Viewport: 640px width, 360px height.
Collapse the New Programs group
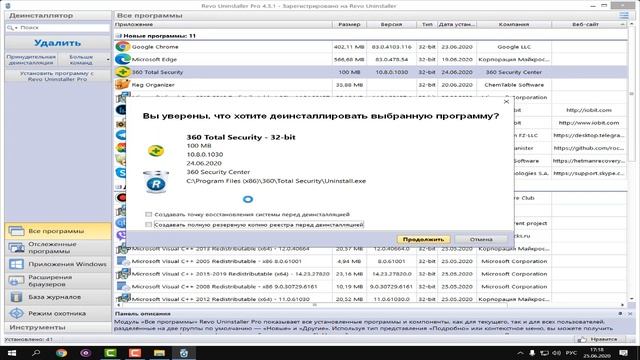pos(118,36)
